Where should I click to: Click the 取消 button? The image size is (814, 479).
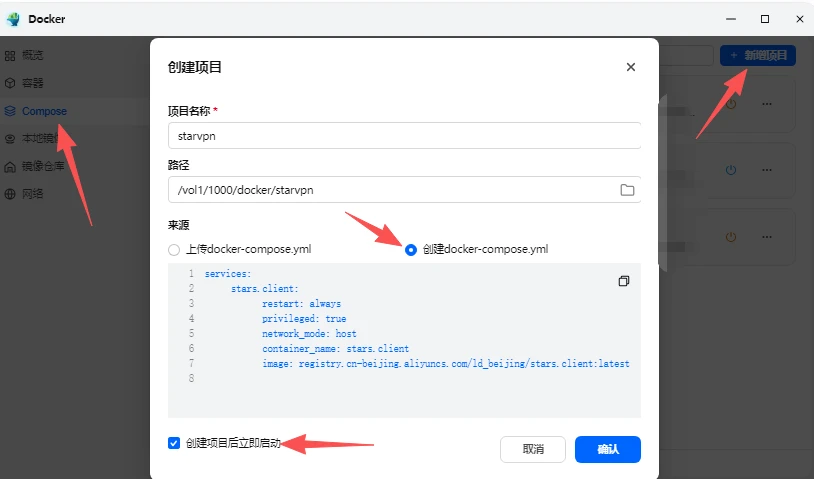532,449
